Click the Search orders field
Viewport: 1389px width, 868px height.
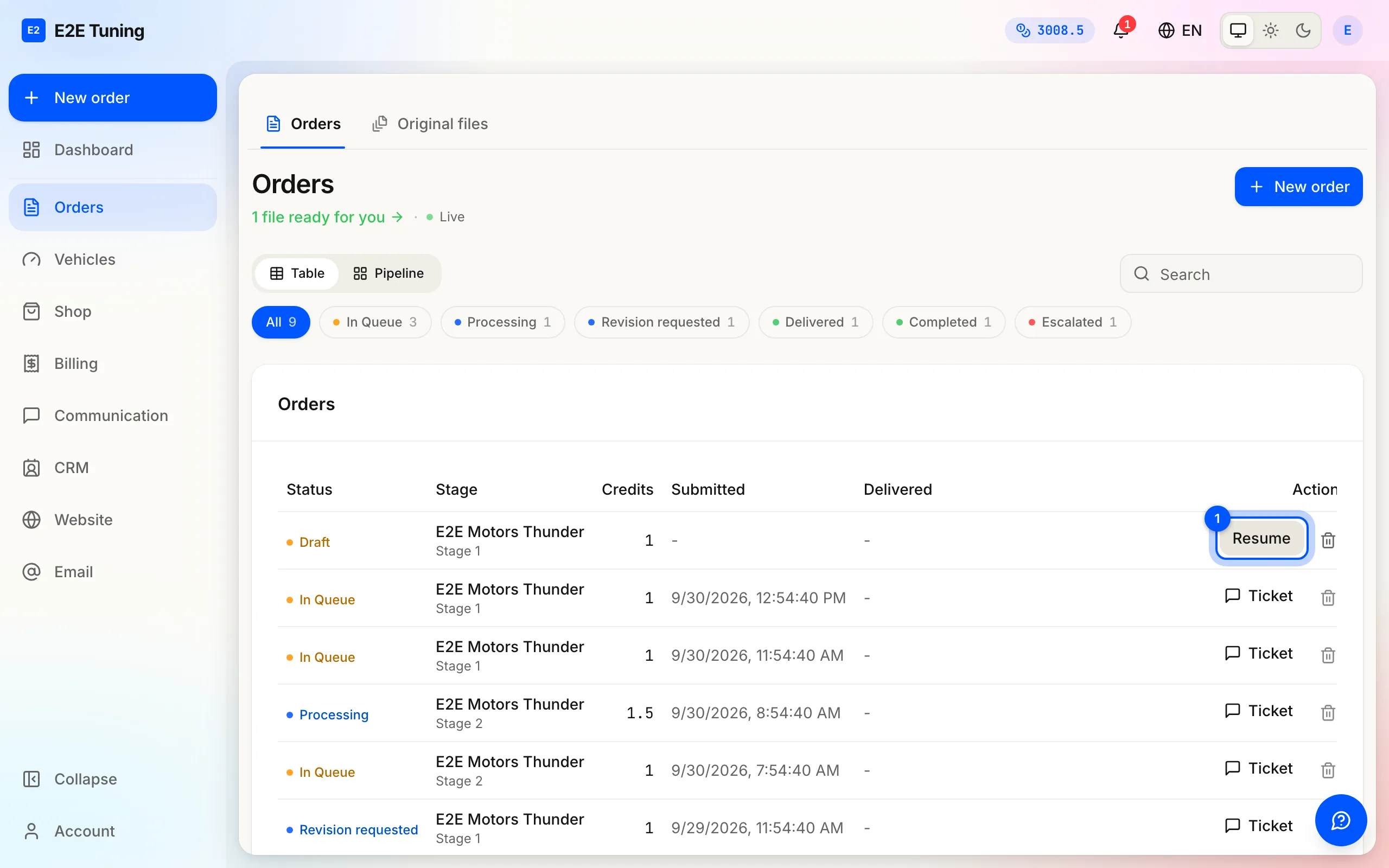tap(1241, 274)
